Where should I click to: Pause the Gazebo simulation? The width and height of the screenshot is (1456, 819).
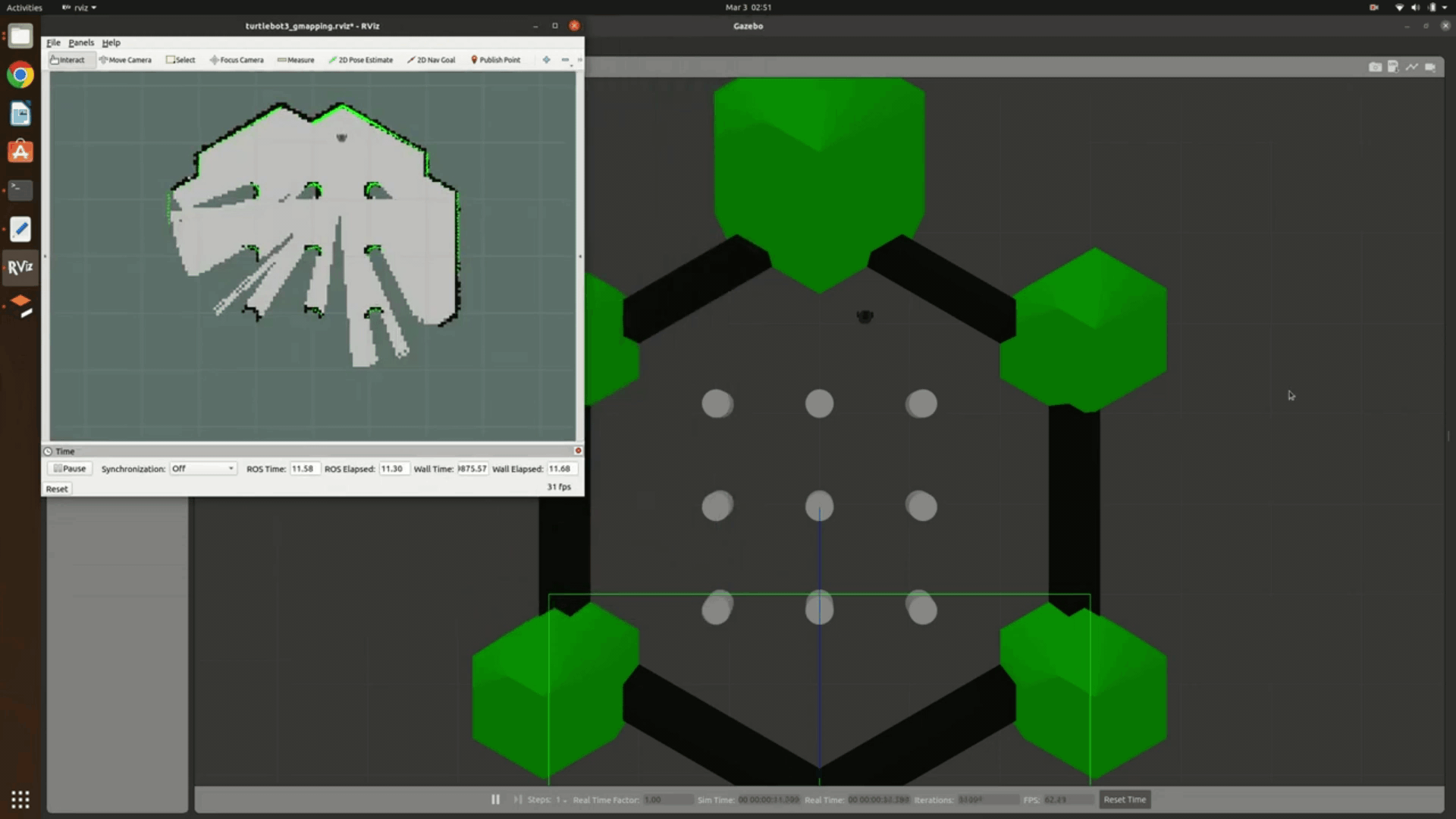pos(495,799)
